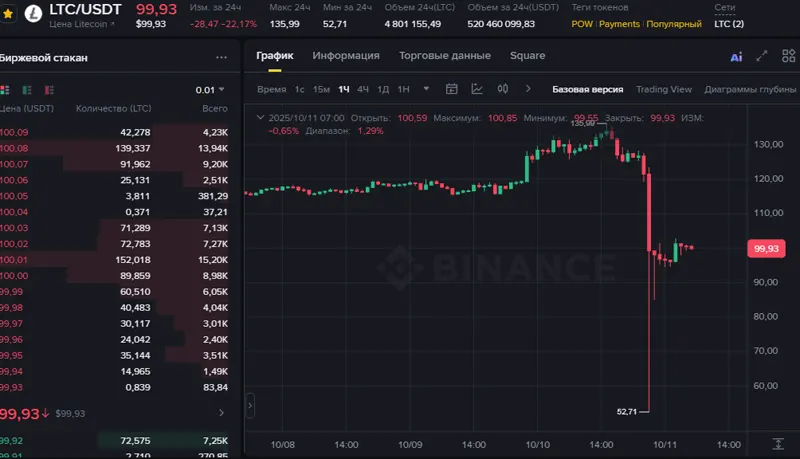Switch to Trading View chart mode
Screen dimensions: 800x459
663,89
